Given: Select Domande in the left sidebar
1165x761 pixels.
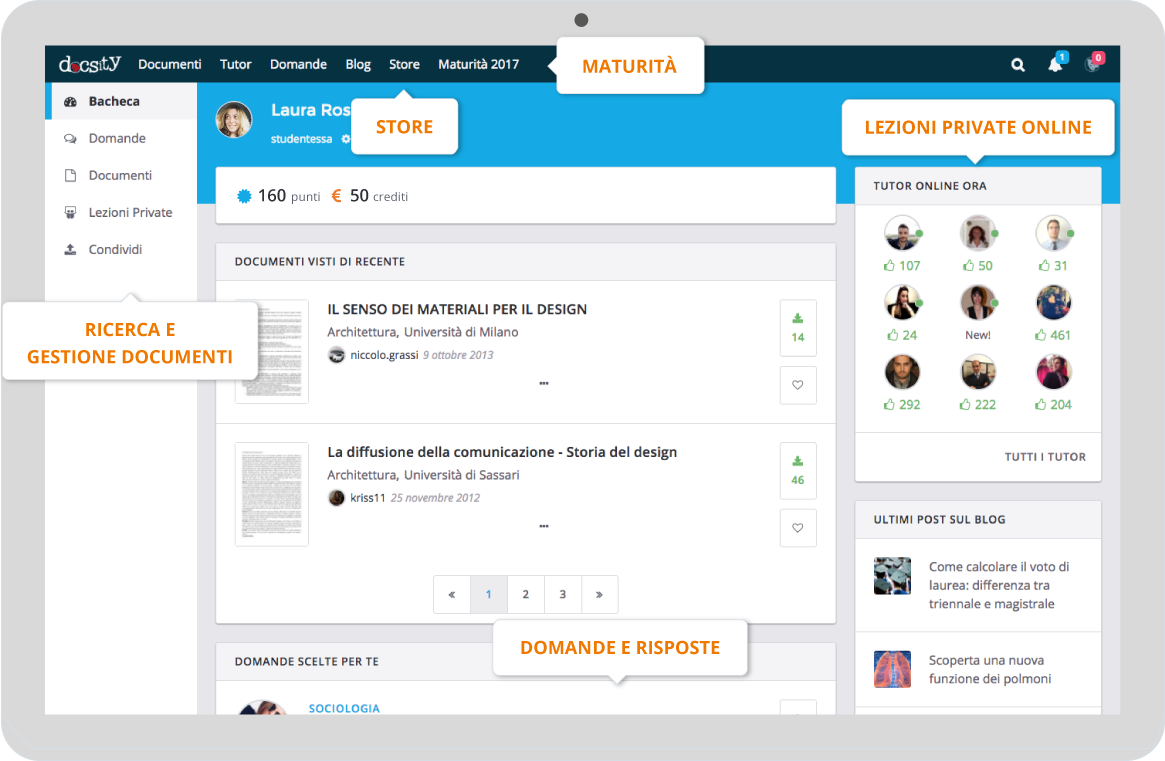Looking at the screenshot, I should tap(117, 139).
